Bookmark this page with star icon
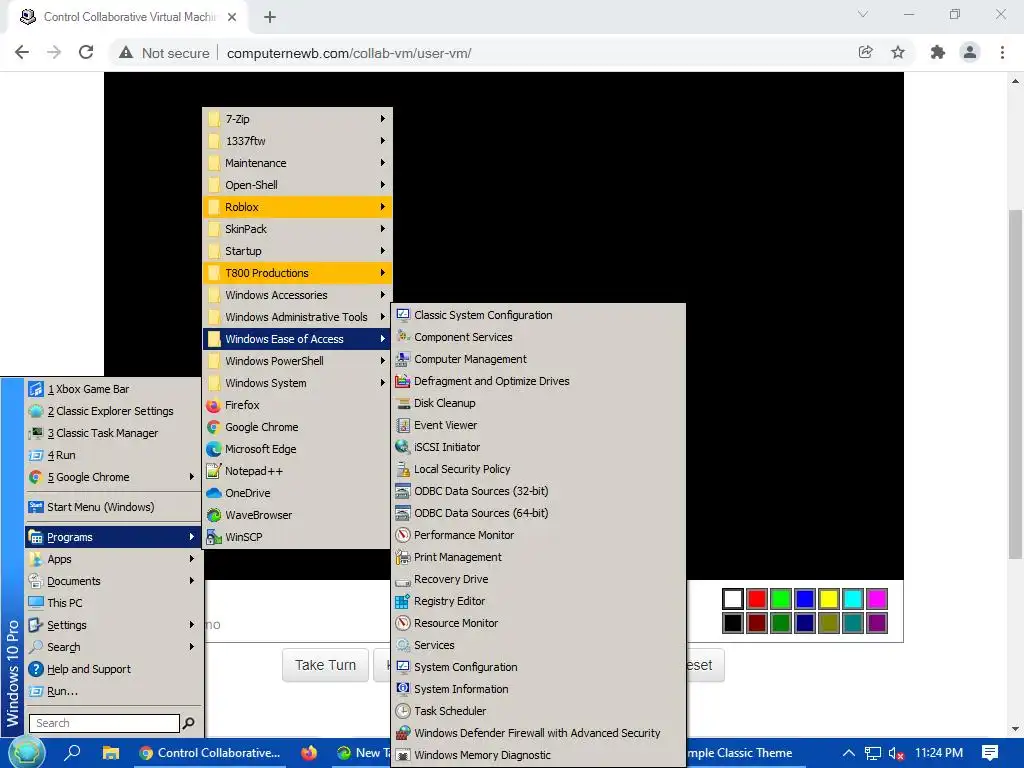 tap(898, 52)
